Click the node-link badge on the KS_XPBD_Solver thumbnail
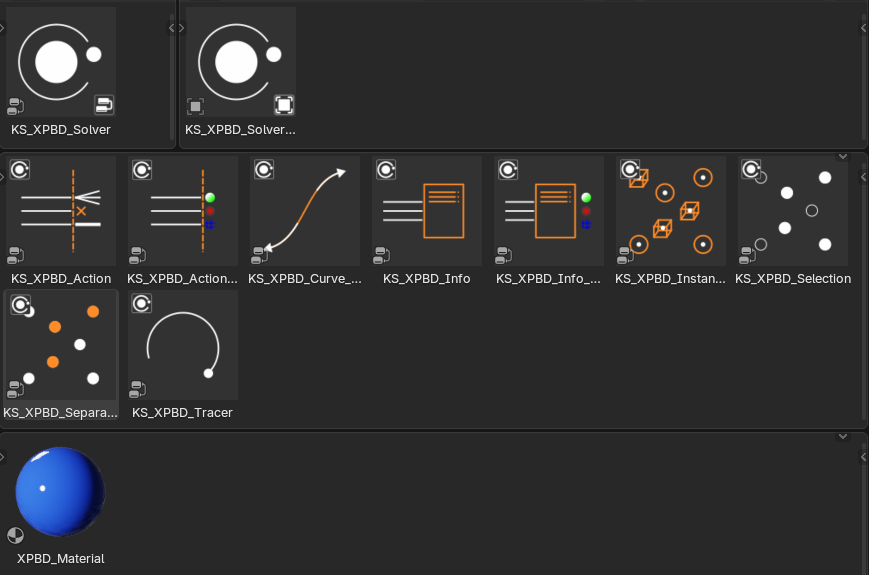This screenshot has width=869, height=575. coord(104,105)
